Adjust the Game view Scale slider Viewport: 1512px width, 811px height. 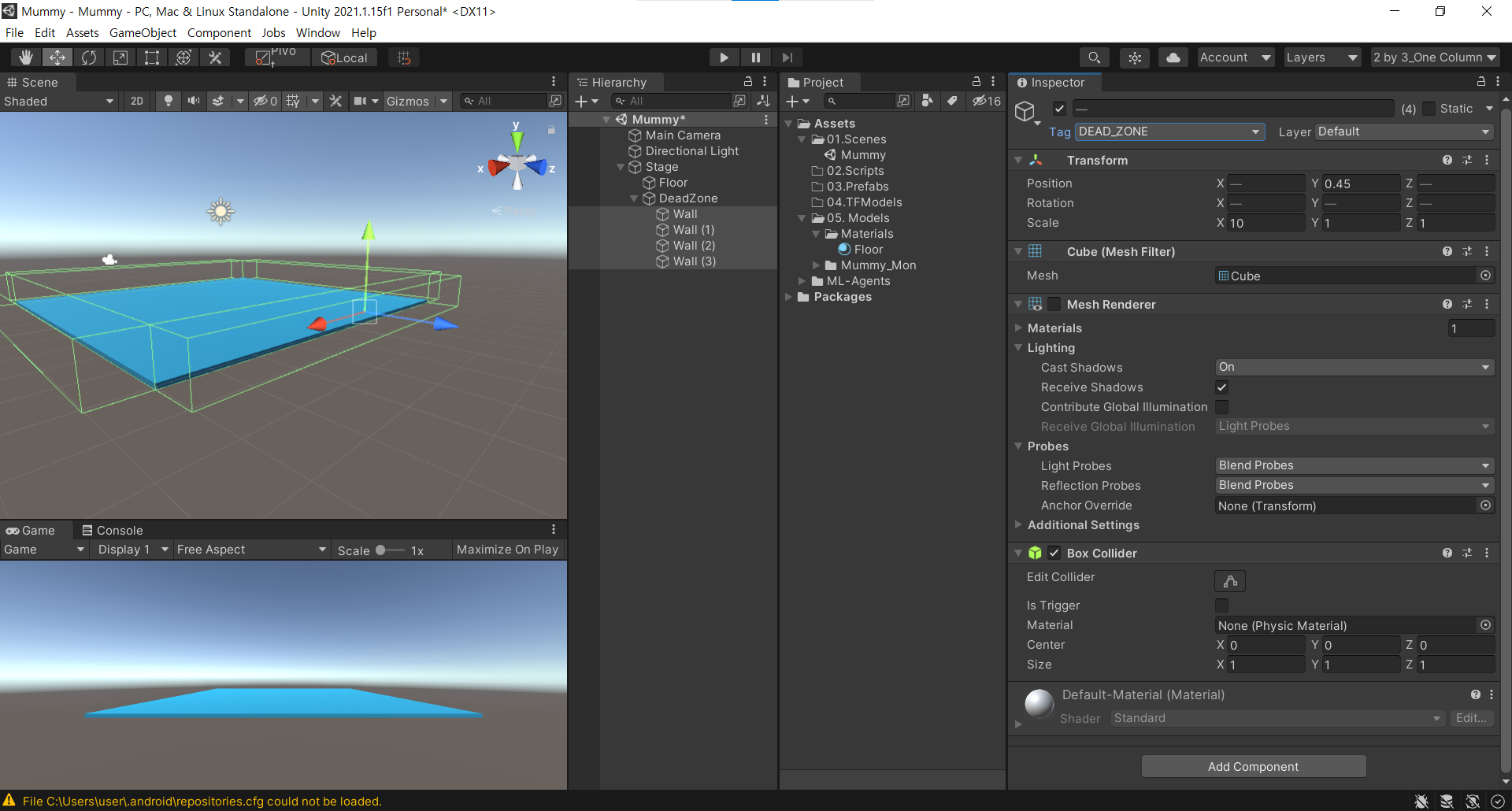coord(390,550)
